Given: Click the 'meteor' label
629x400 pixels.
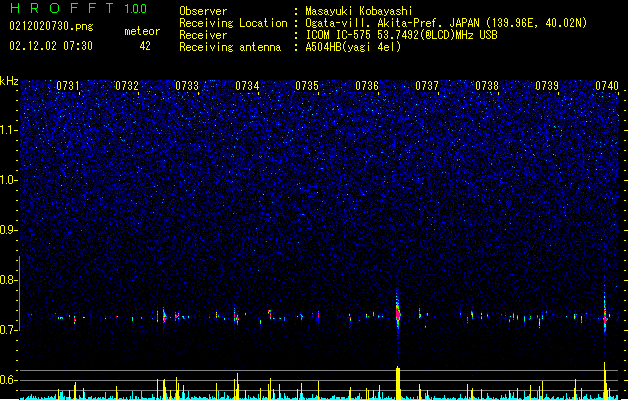Looking at the screenshot, I should [x=142, y=31].
